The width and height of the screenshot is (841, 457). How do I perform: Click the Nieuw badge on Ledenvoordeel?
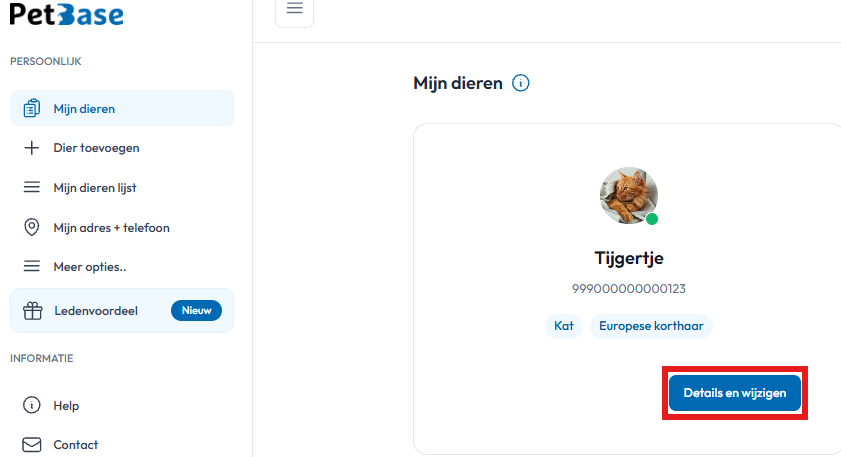(196, 311)
